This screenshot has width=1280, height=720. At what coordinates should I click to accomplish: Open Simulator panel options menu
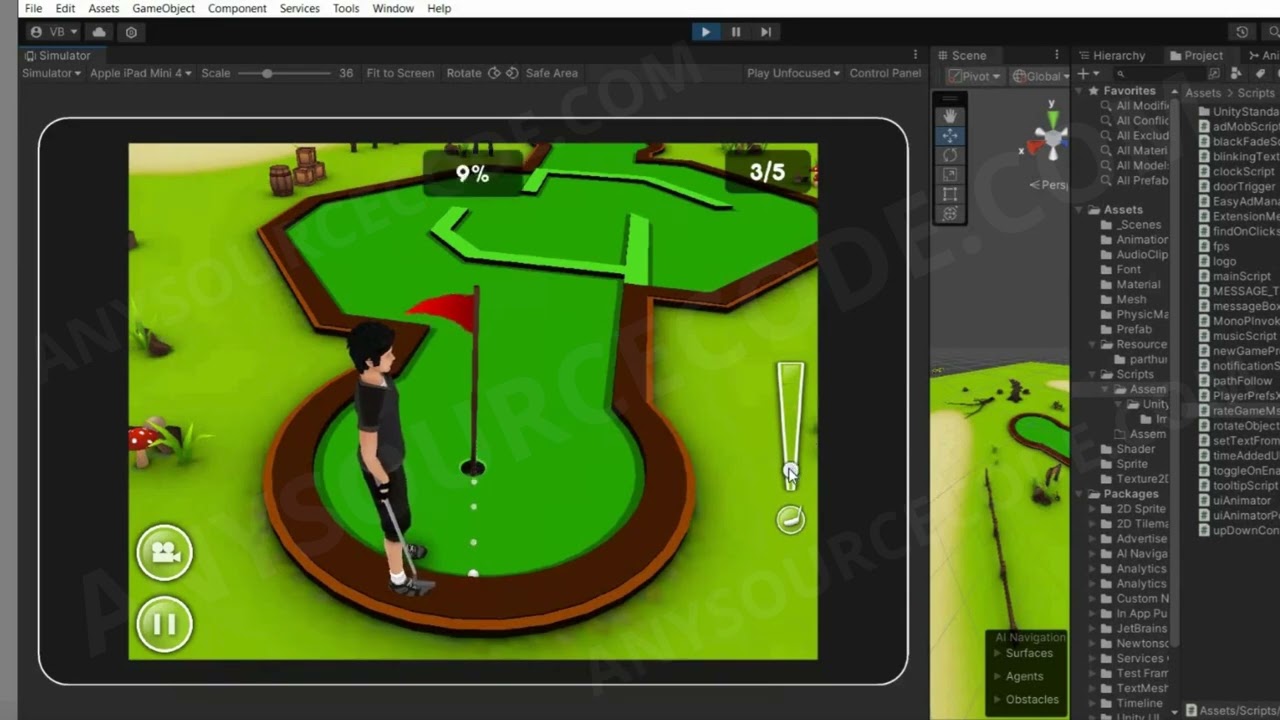pyautogui.click(x=915, y=55)
